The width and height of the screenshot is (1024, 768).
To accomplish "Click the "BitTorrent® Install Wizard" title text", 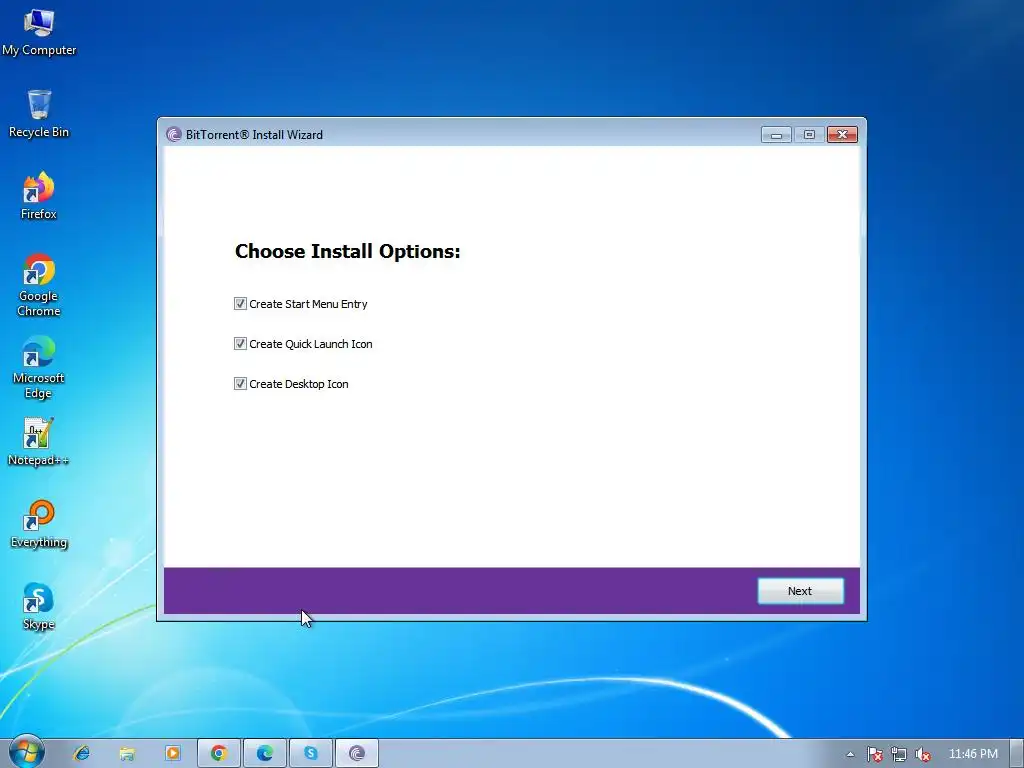I will click(x=254, y=135).
